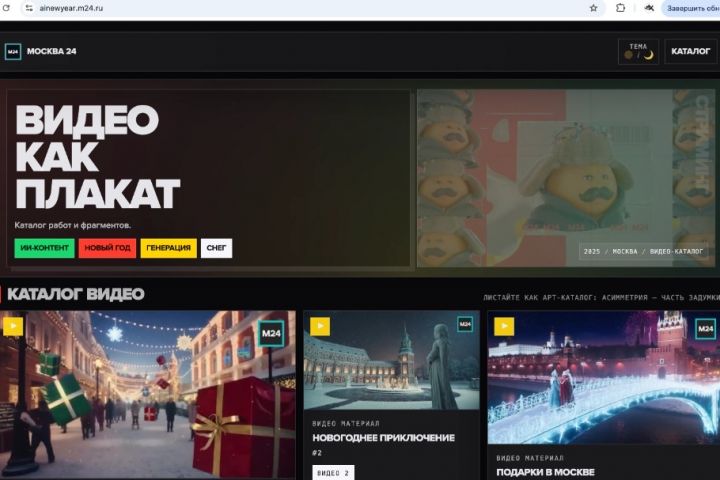Toggle the ТЕМА light/dark theme switch
720x480 pixels.
[x=638, y=51]
